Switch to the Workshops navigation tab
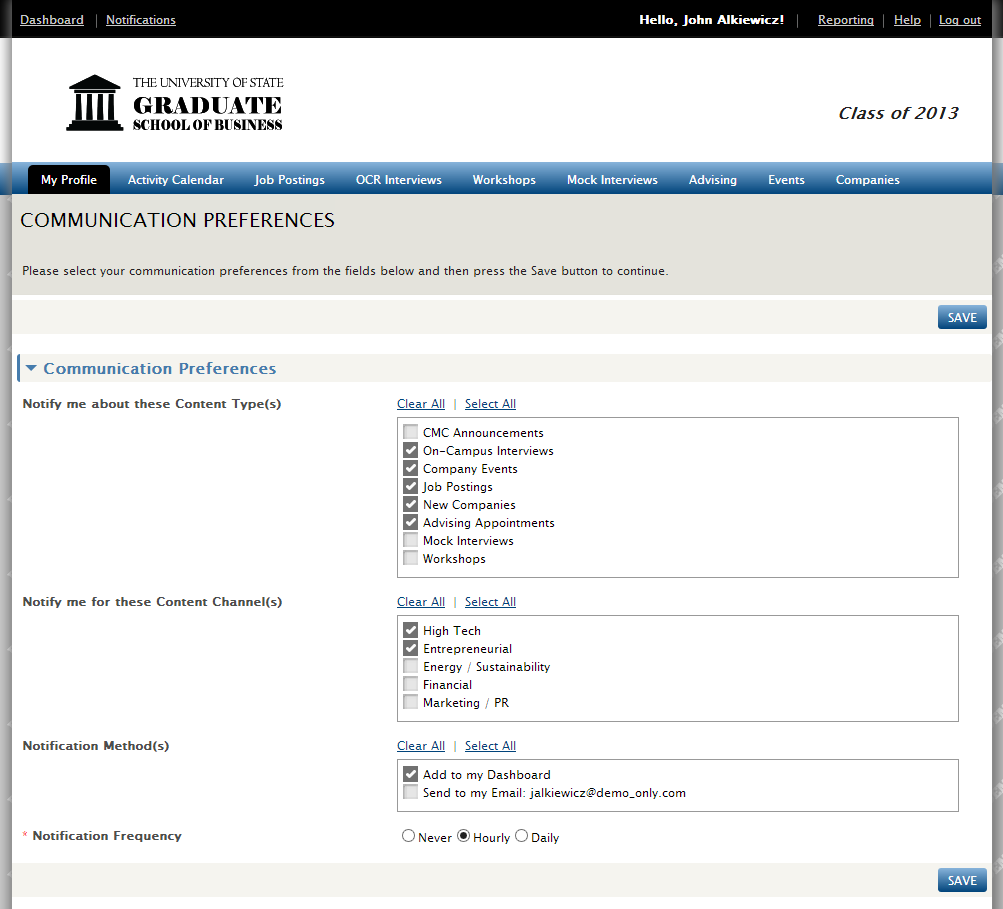Viewport: 1003px width, 909px height. pos(504,180)
